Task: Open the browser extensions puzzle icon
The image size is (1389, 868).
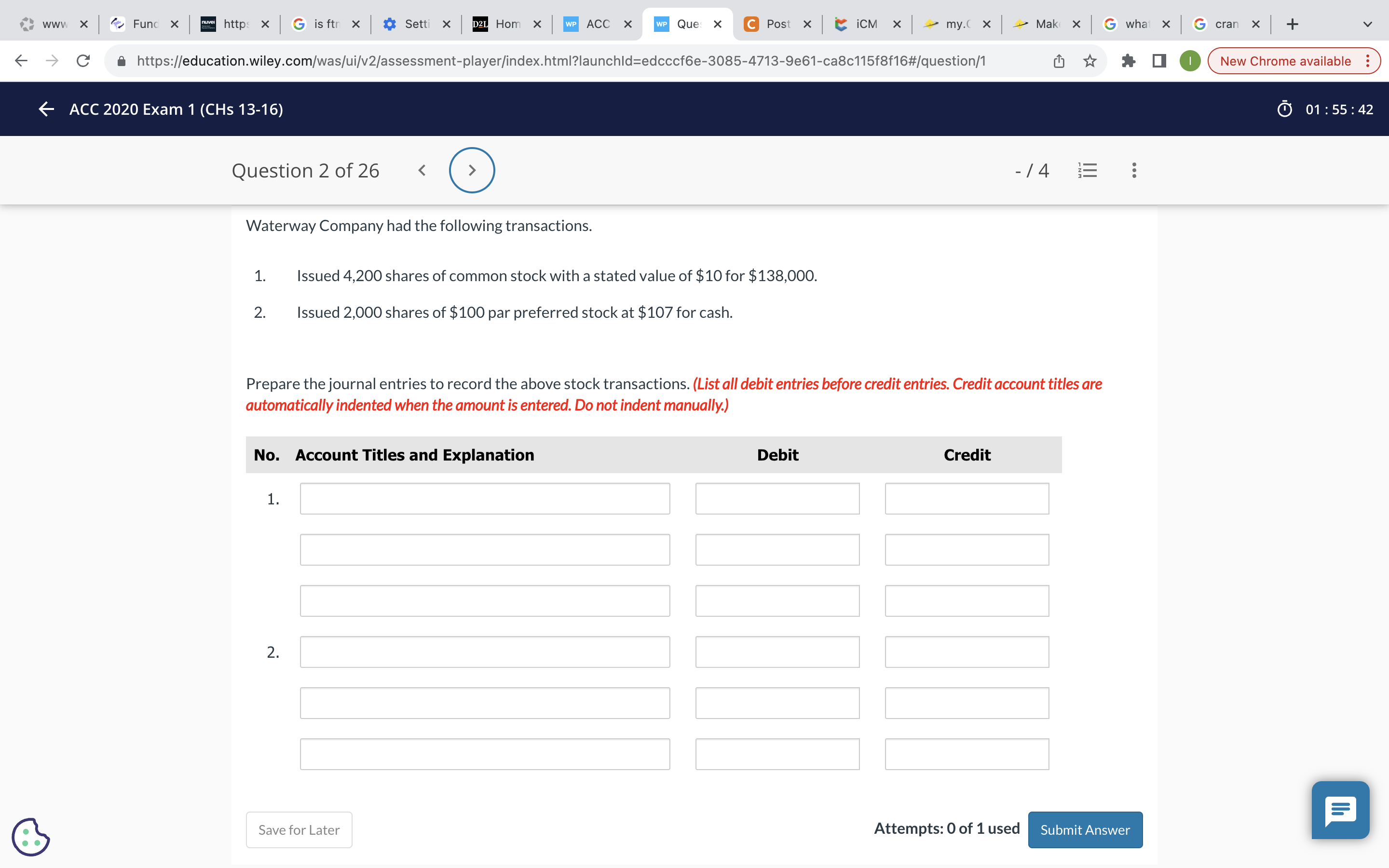Action: point(1128,61)
